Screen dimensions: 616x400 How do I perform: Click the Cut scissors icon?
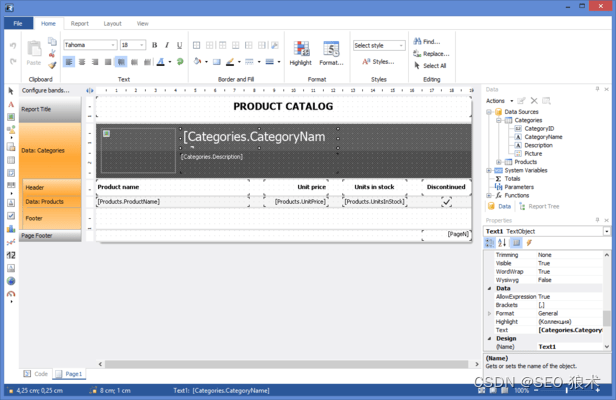52,53
